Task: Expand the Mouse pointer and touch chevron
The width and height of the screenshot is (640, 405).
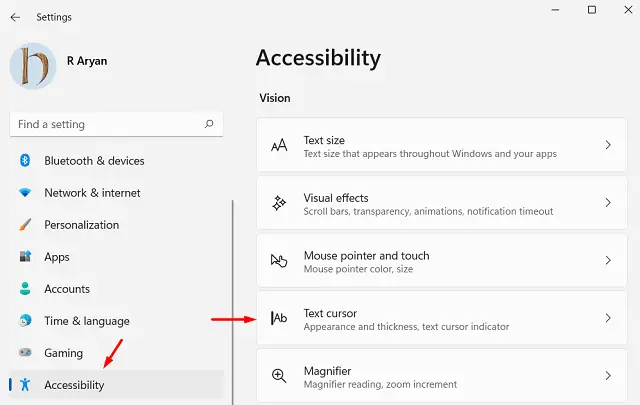Action: pos(608,261)
